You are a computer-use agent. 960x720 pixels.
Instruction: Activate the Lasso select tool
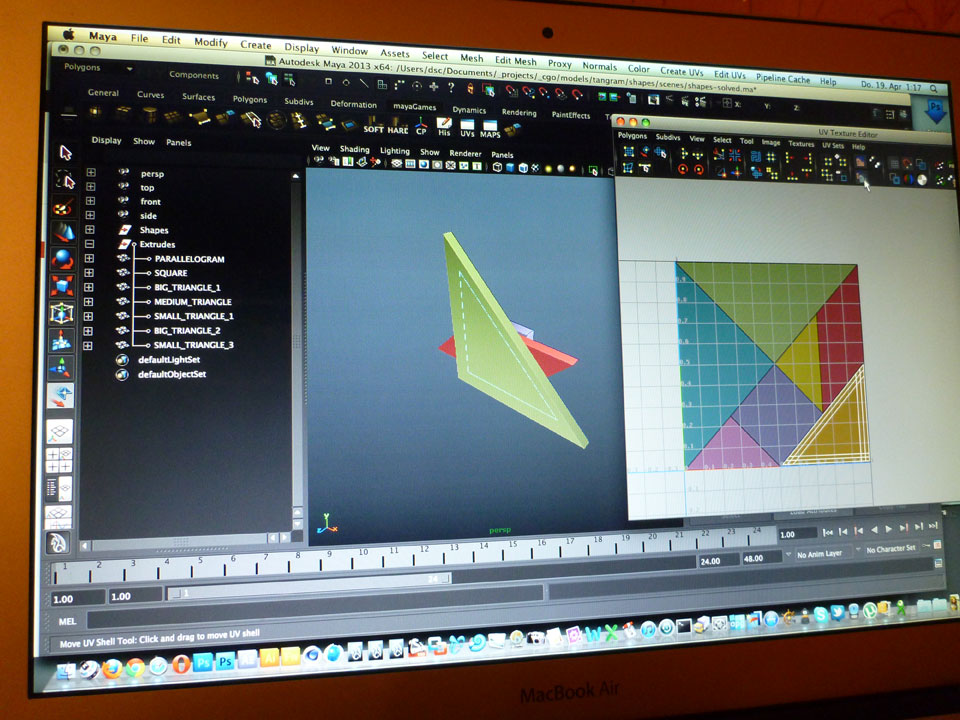click(66, 180)
